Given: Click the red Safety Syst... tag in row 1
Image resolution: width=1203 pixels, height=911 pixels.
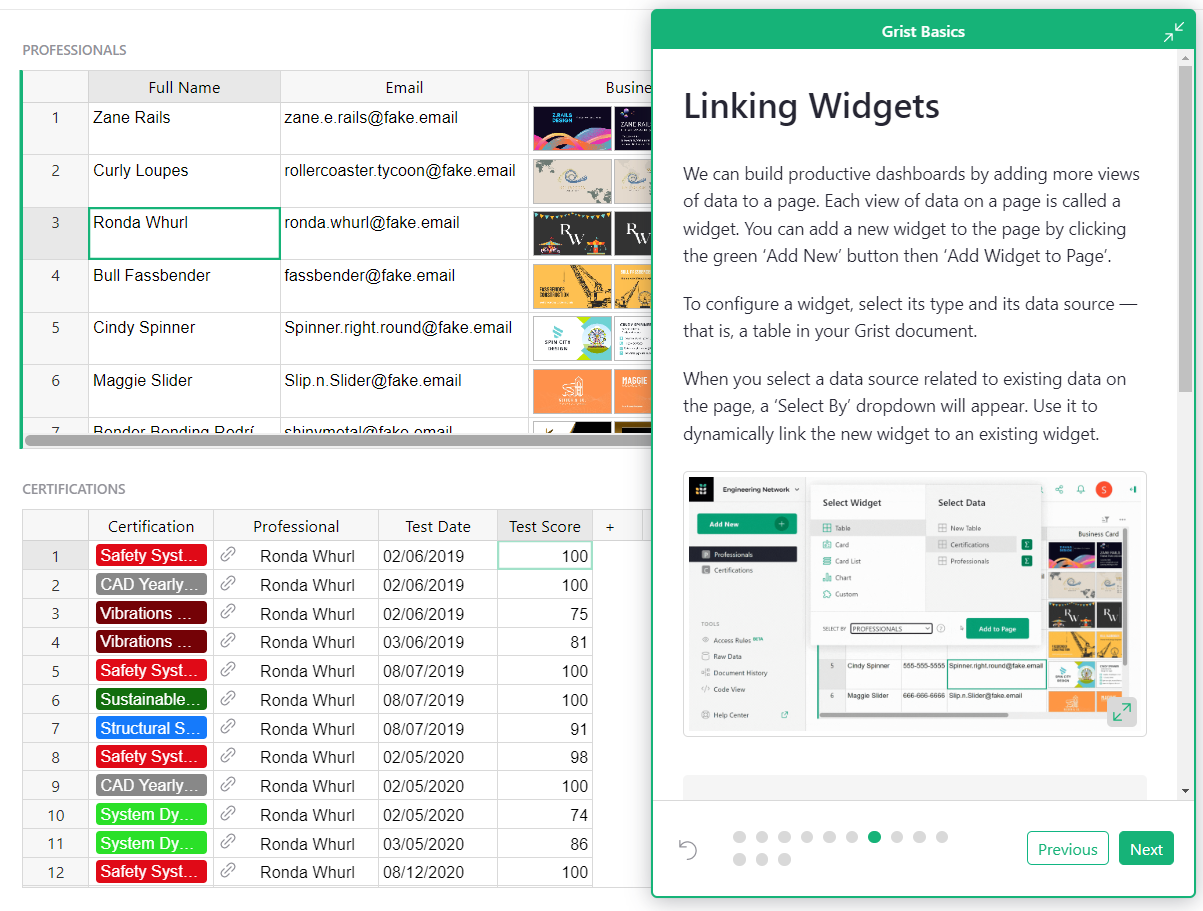Looking at the screenshot, I should tap(151, 555).
